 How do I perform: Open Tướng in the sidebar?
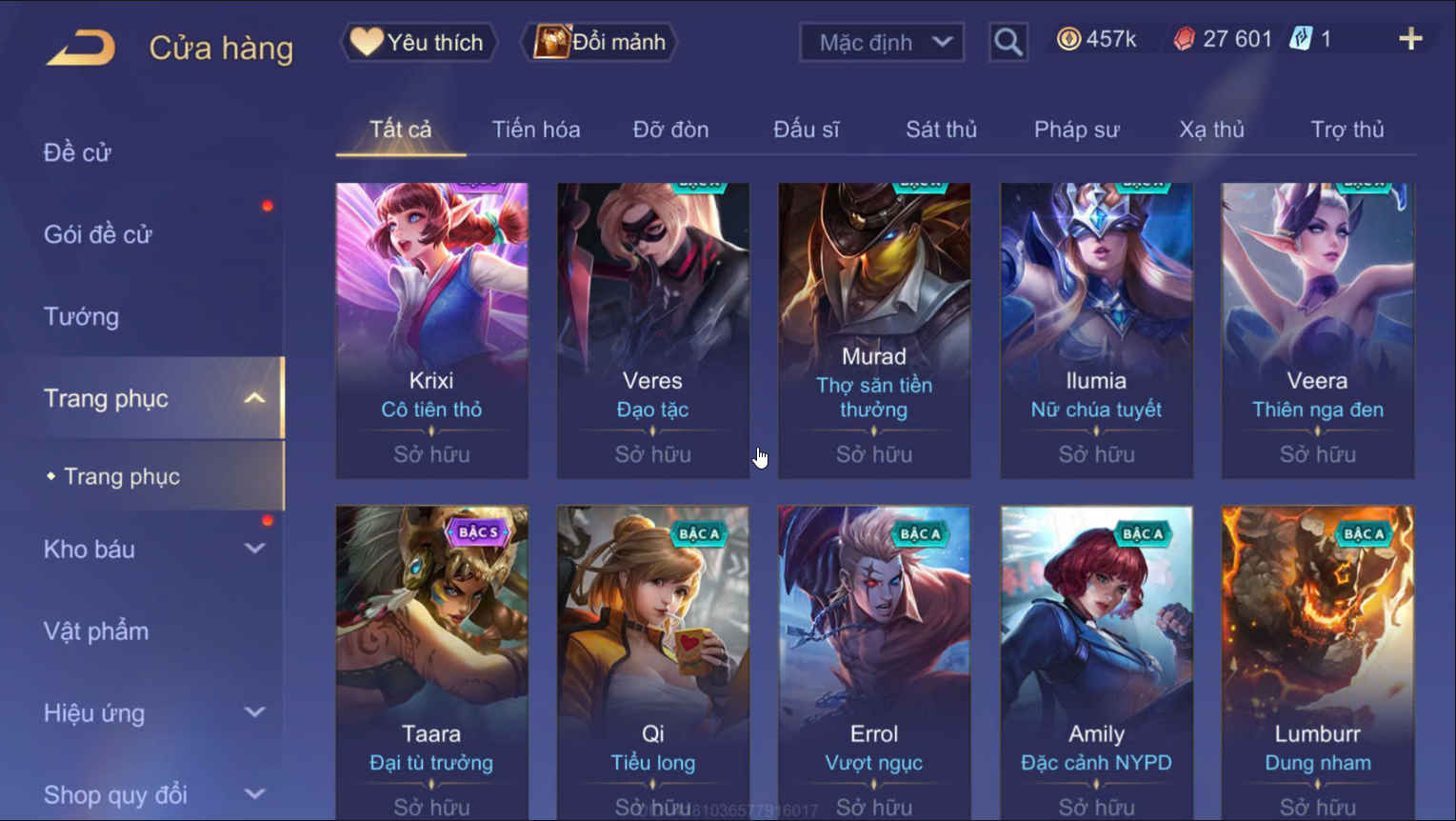(x=82, y=316)
